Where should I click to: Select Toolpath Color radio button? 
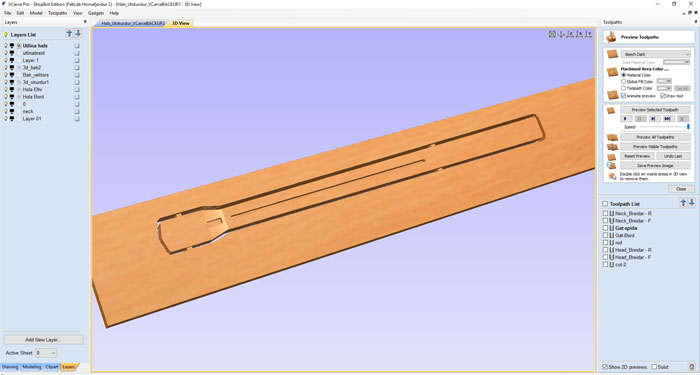click(624, 88)
